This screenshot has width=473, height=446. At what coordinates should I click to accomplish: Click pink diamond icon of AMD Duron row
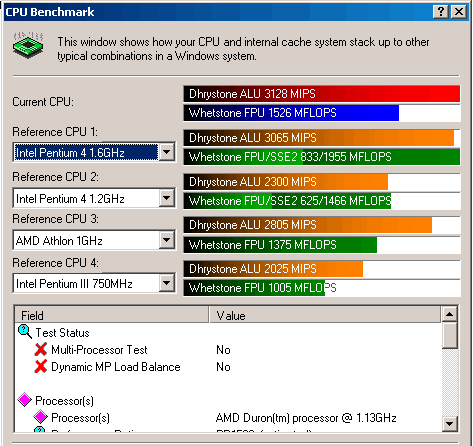point(41,417)
